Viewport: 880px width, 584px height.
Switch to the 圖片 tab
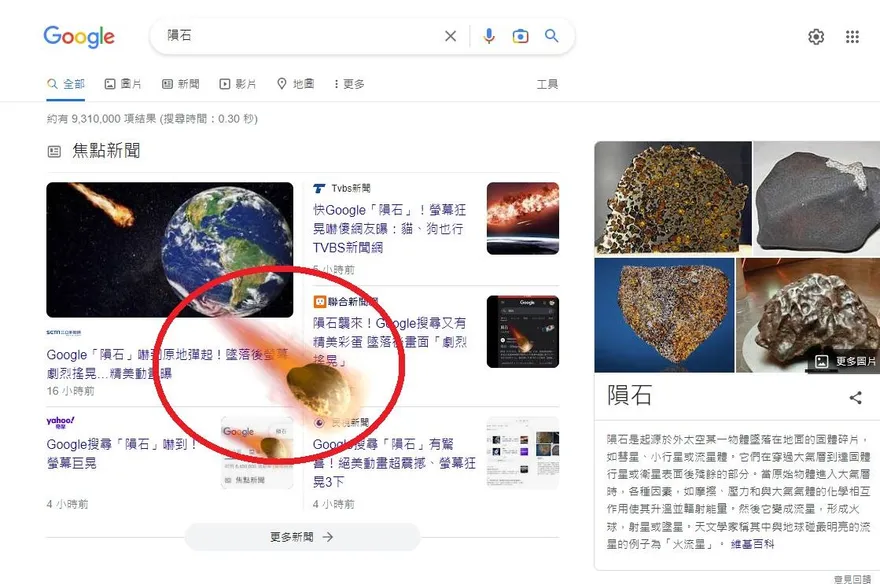123,84
